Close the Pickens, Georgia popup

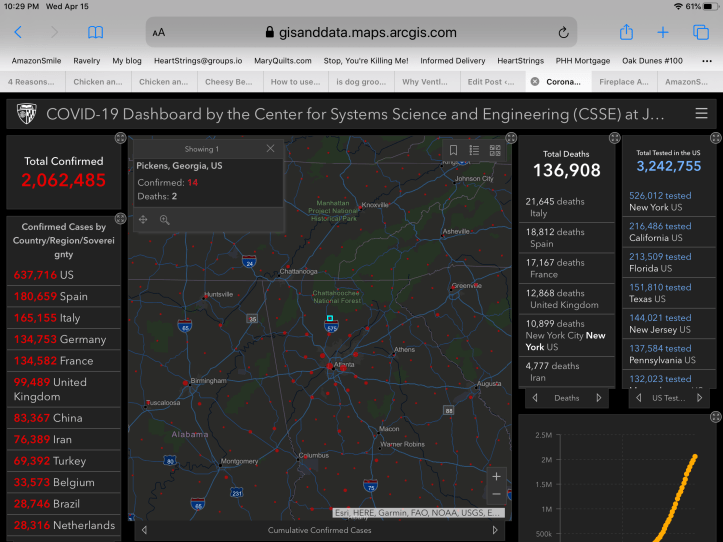[270, 149]
